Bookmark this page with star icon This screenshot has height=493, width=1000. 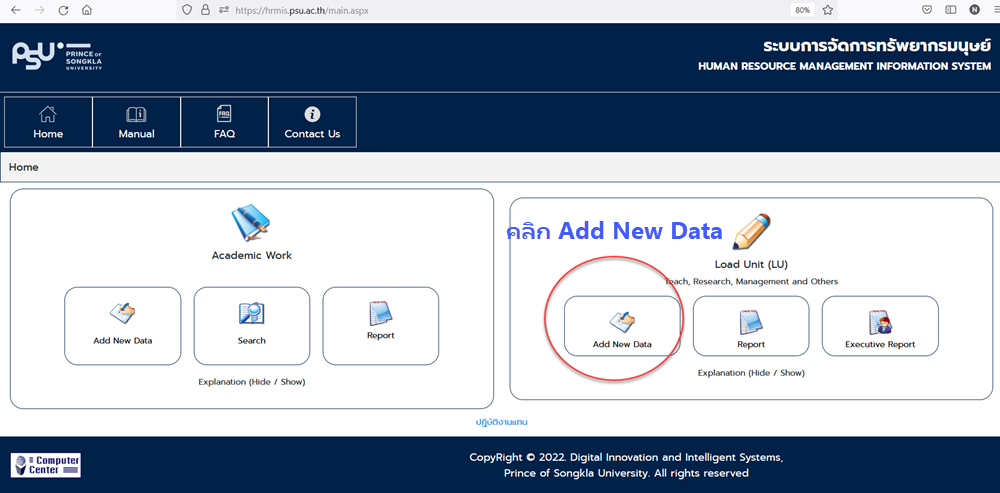pos(828,10)
